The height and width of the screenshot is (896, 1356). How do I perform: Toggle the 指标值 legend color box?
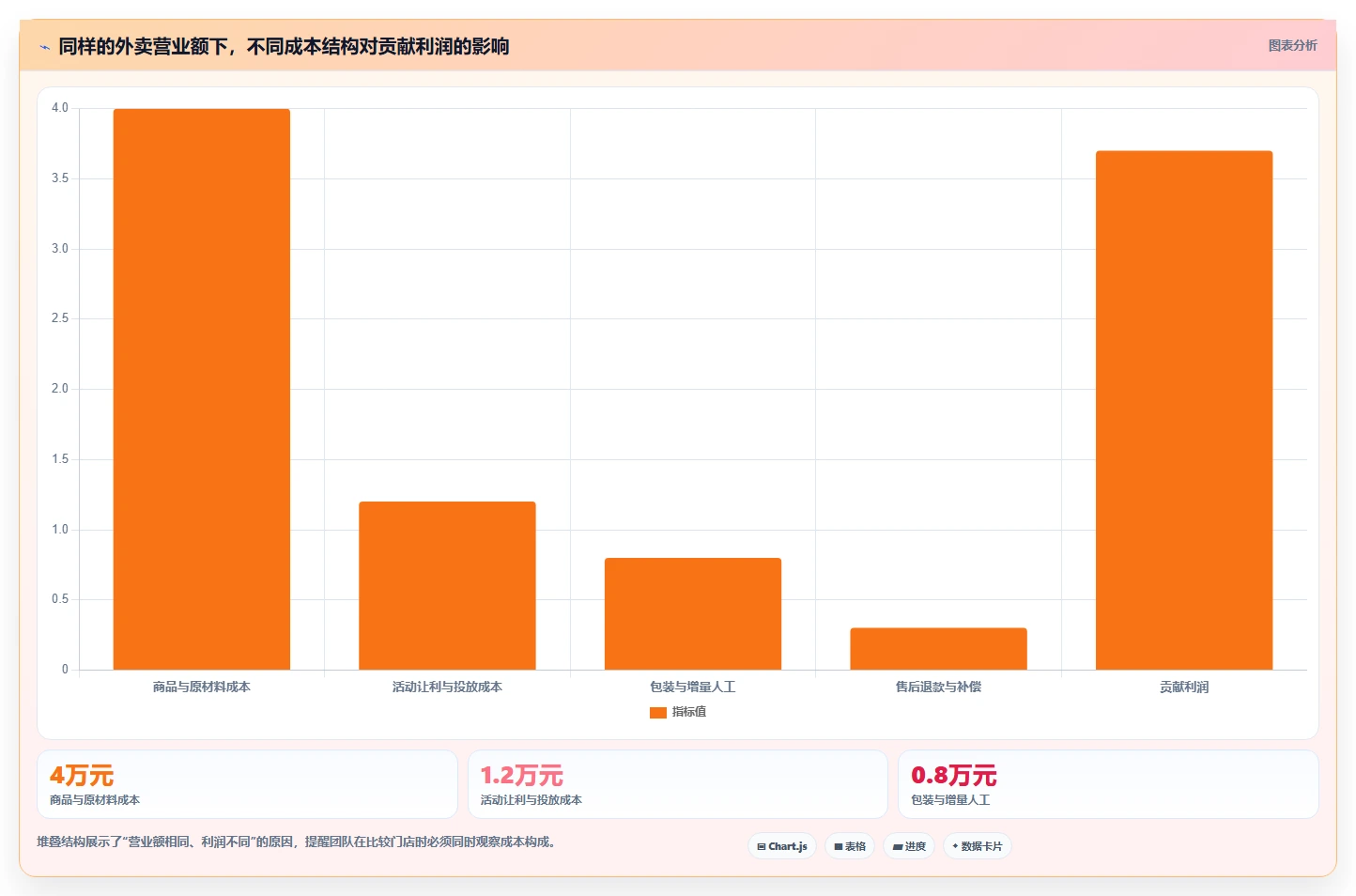[x=658, y=713]
